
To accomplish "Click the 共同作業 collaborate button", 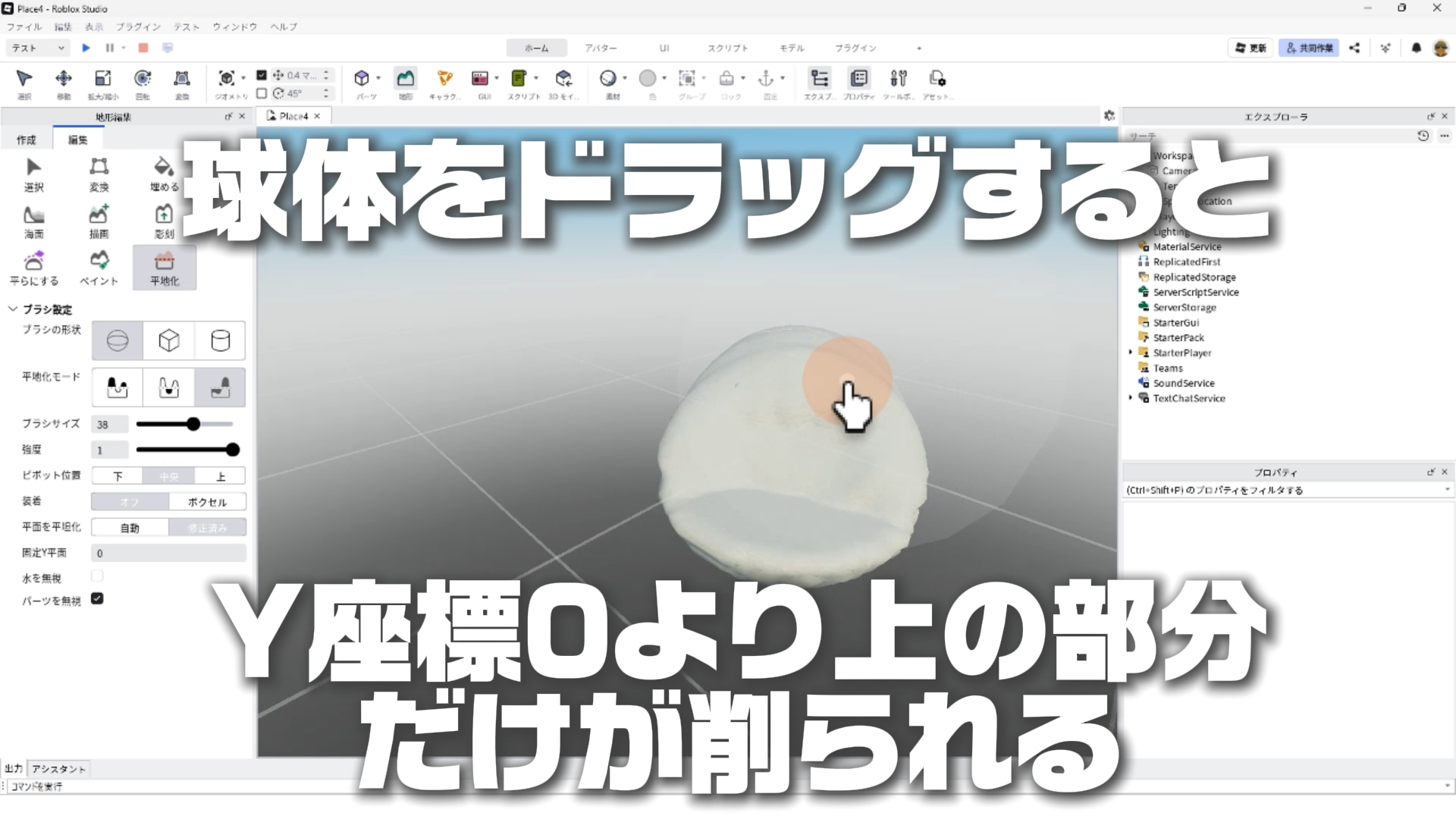I will tap(1309, 48).
